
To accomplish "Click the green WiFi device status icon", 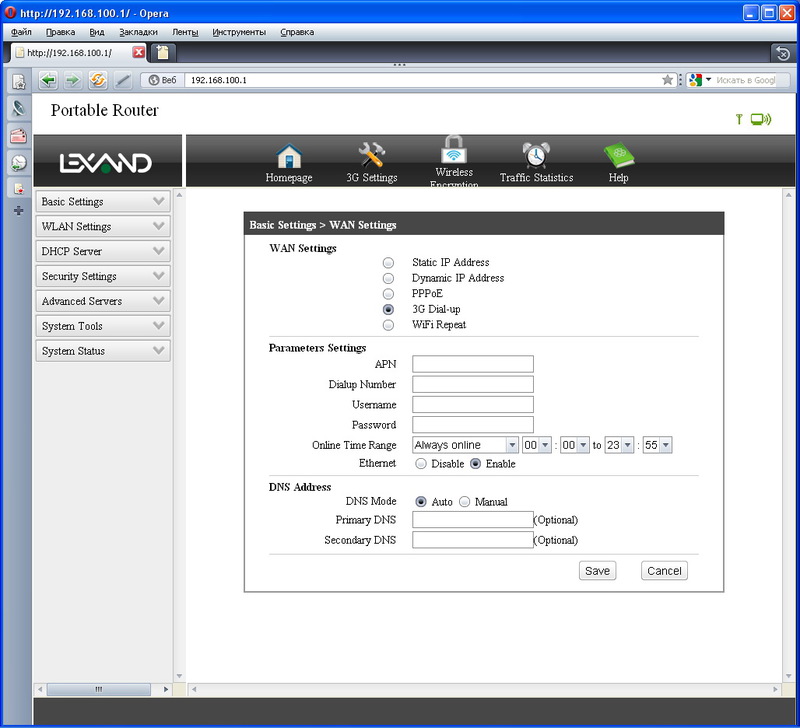I will (761, 119).
